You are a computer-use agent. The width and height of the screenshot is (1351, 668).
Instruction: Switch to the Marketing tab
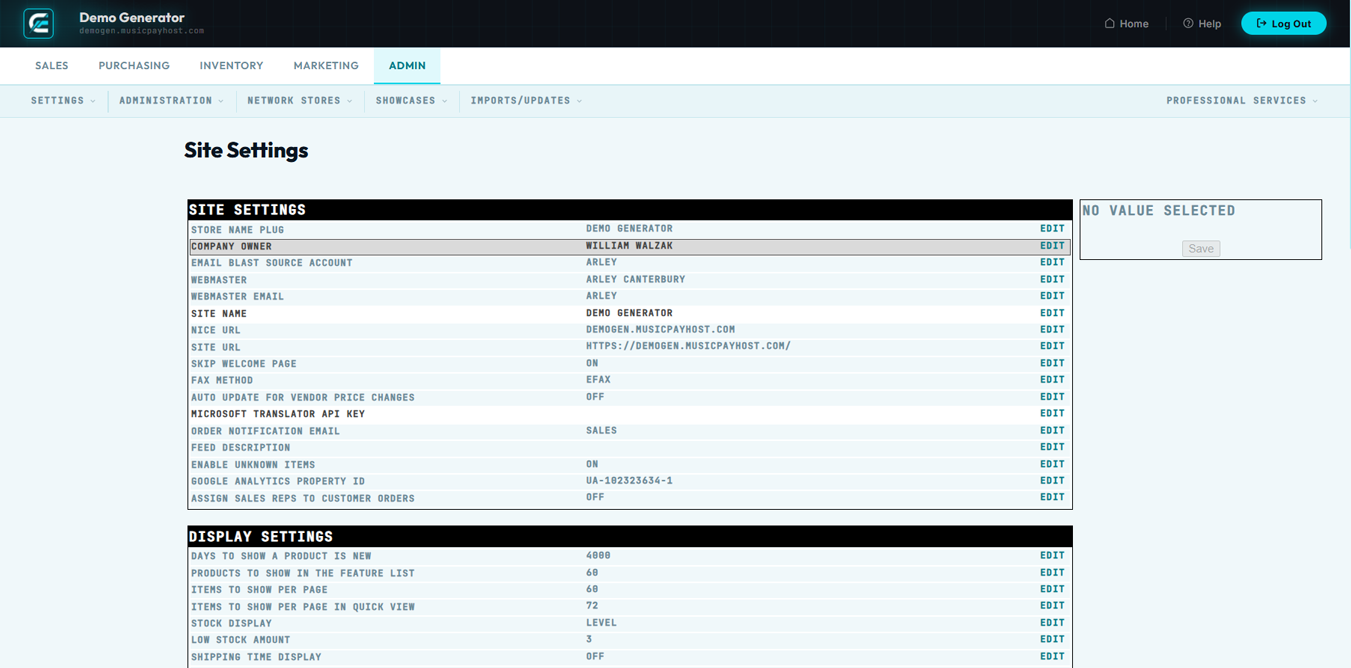pos(326,66)
